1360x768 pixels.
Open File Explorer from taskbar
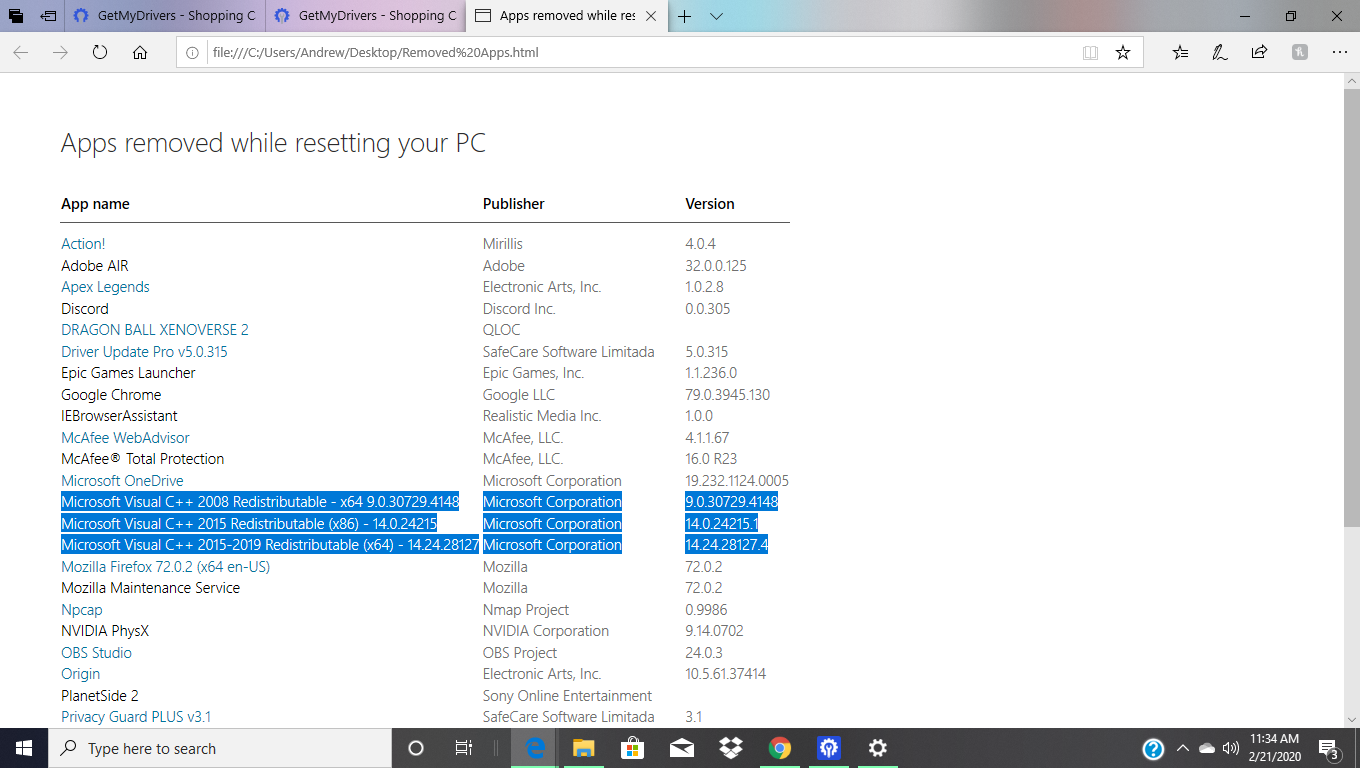pyautogui.click(x=584, y=748)
